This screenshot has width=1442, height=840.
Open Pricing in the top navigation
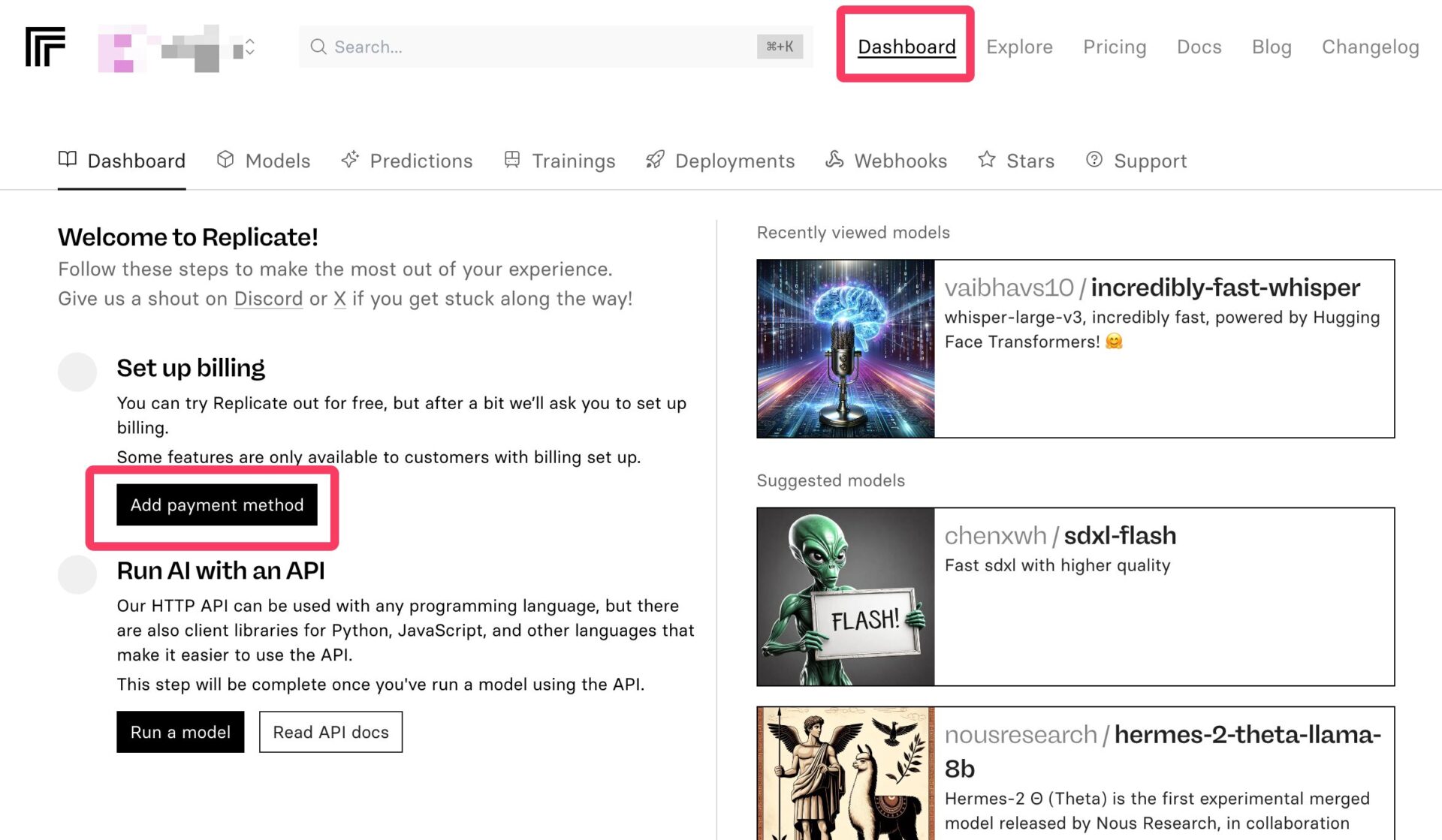tap(1115, 47)
